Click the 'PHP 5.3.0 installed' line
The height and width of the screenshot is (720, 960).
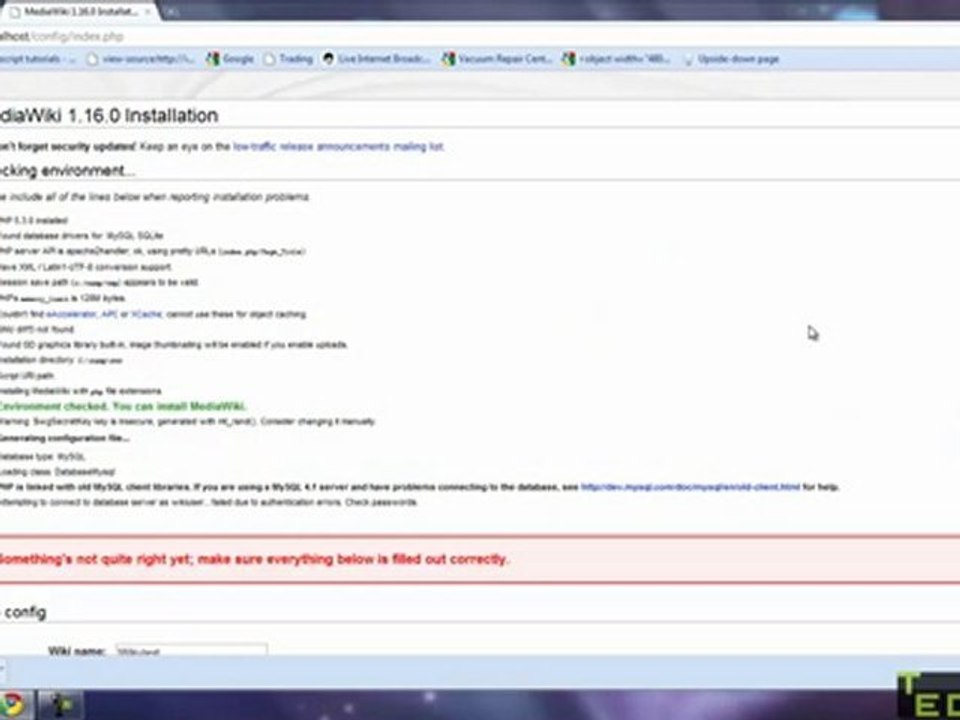click(x=34, y=220)
